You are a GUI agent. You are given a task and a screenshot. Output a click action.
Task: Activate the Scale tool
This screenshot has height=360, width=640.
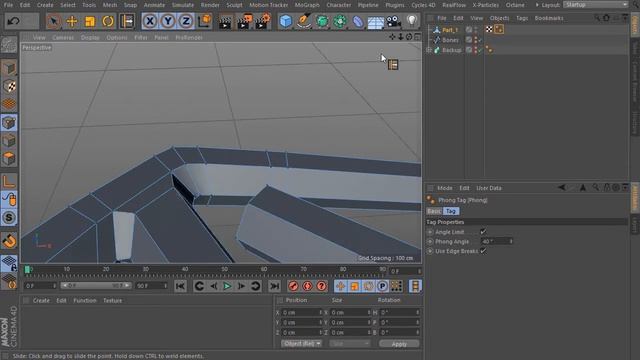(x=89, y=21)
